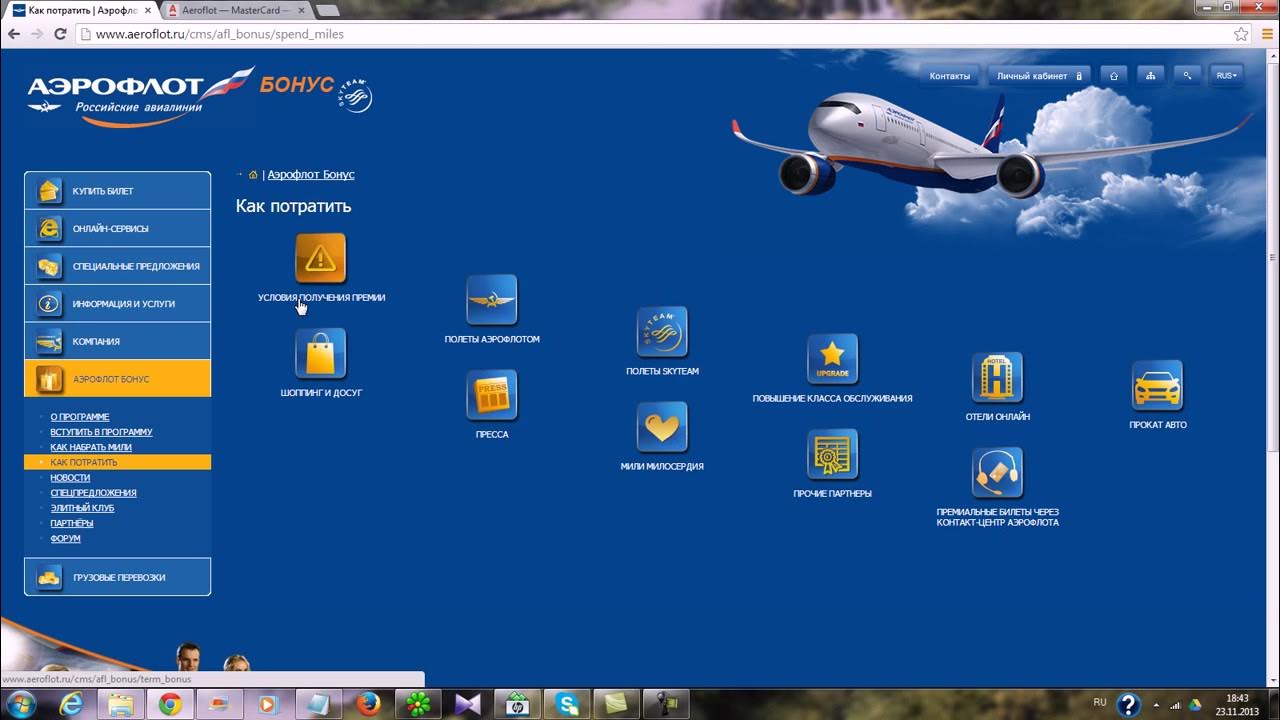This screenshot has height=720, width=1280.
Task: Open the Элитный клуб sidebar link
Action: tap(82, 508)
